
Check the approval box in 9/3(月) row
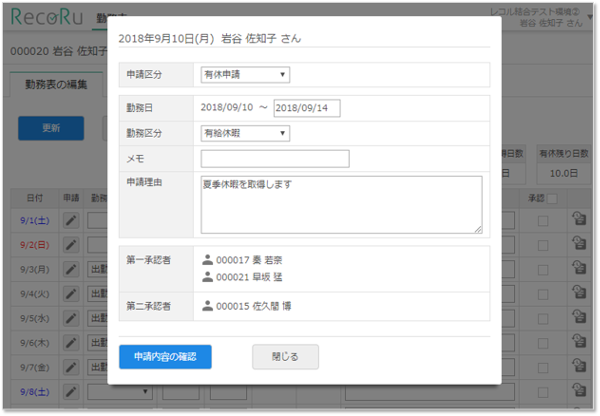click(x=543, y=270)
